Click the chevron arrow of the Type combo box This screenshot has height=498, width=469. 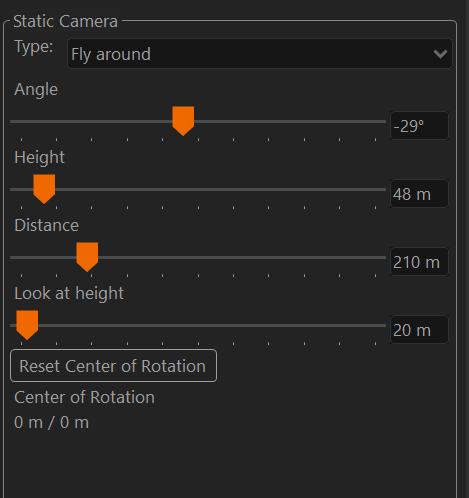[x=440, y=54]
